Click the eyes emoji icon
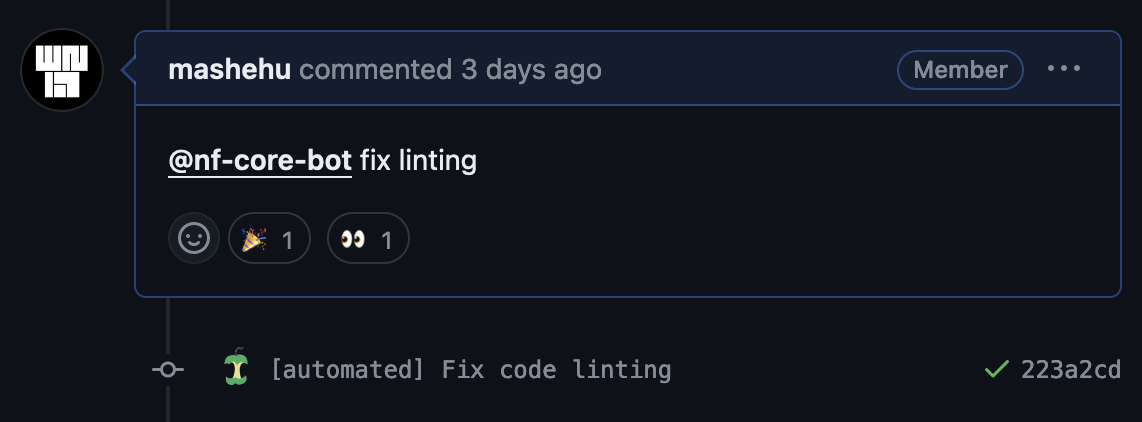The height and width of the screenshot is (422, 1142). (352, 239)
